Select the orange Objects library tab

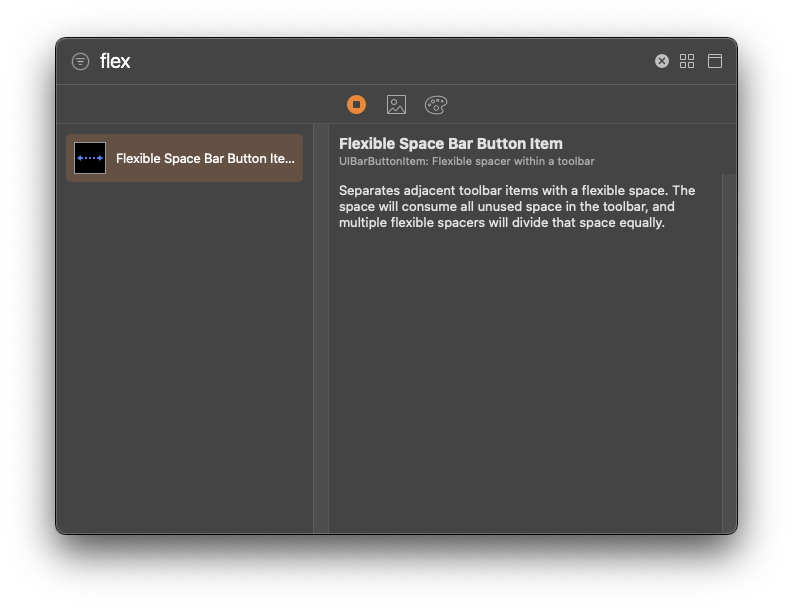point(357,105)
